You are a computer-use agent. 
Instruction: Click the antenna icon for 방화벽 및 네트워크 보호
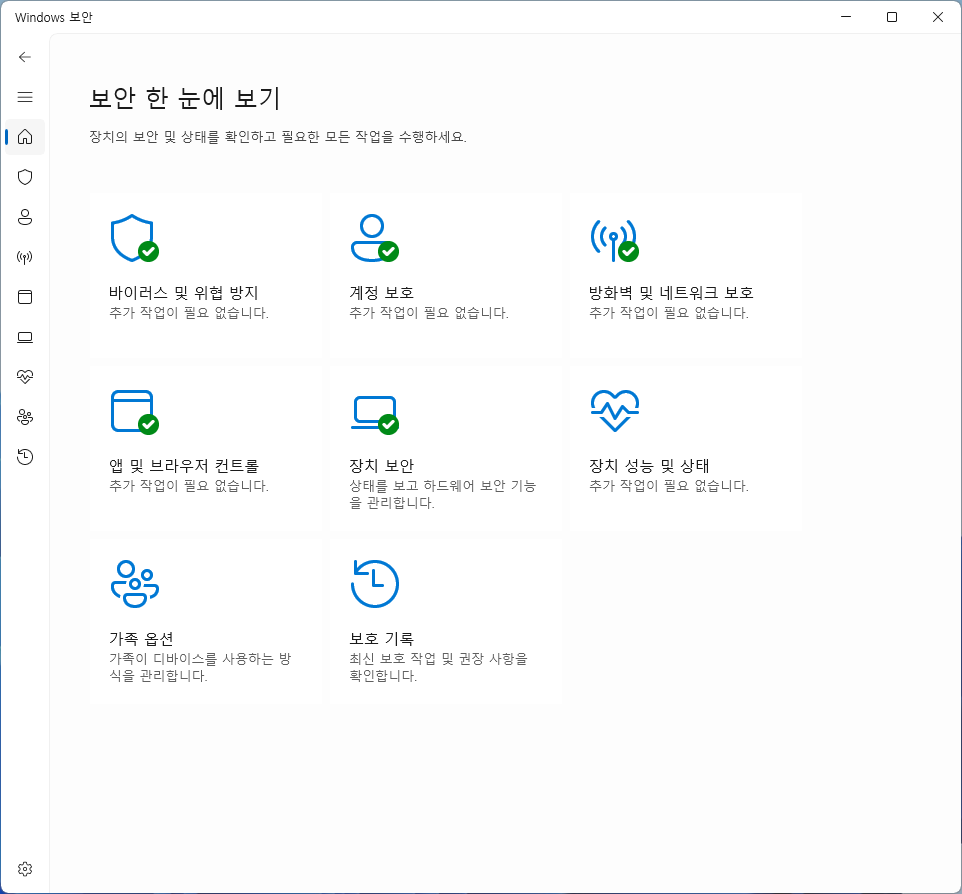coord(614,239)
